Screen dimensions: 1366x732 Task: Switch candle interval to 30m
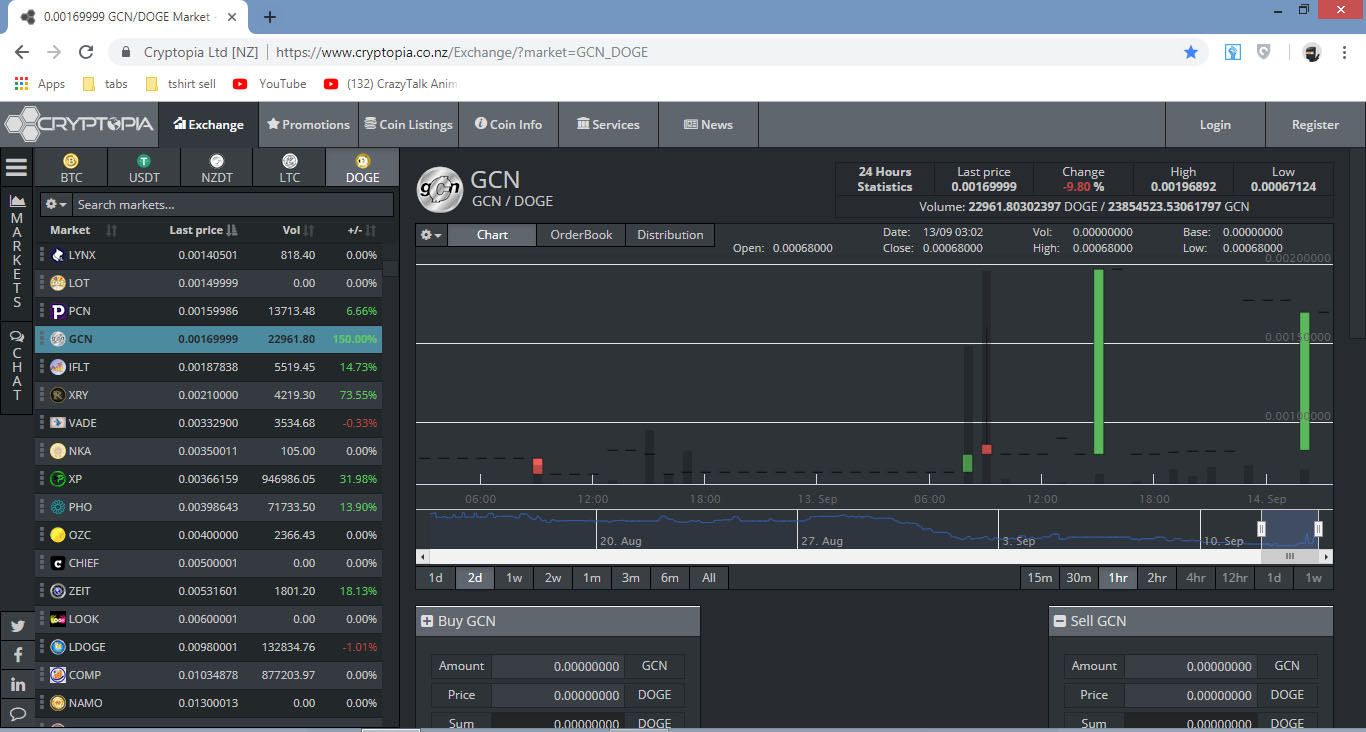(1079, 578)
